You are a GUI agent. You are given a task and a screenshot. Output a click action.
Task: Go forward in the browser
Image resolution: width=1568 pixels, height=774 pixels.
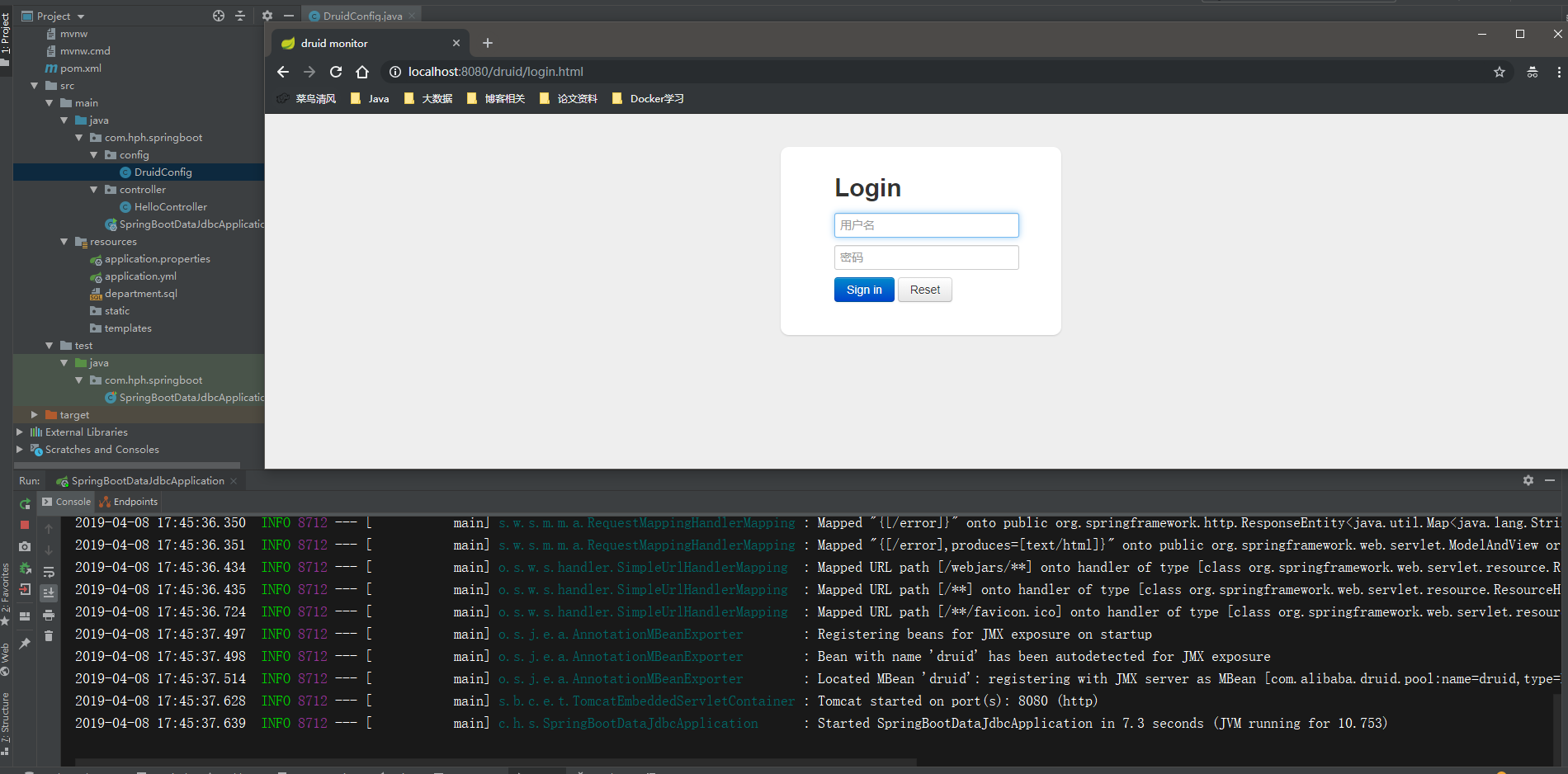point(309,72)
